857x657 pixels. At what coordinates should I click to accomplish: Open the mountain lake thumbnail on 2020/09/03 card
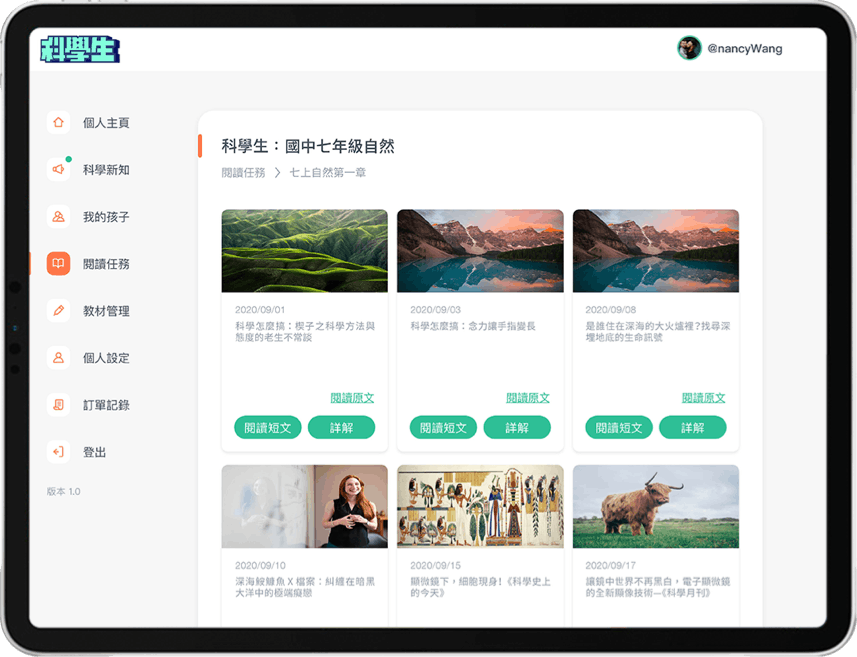click(x=480, y=251)
